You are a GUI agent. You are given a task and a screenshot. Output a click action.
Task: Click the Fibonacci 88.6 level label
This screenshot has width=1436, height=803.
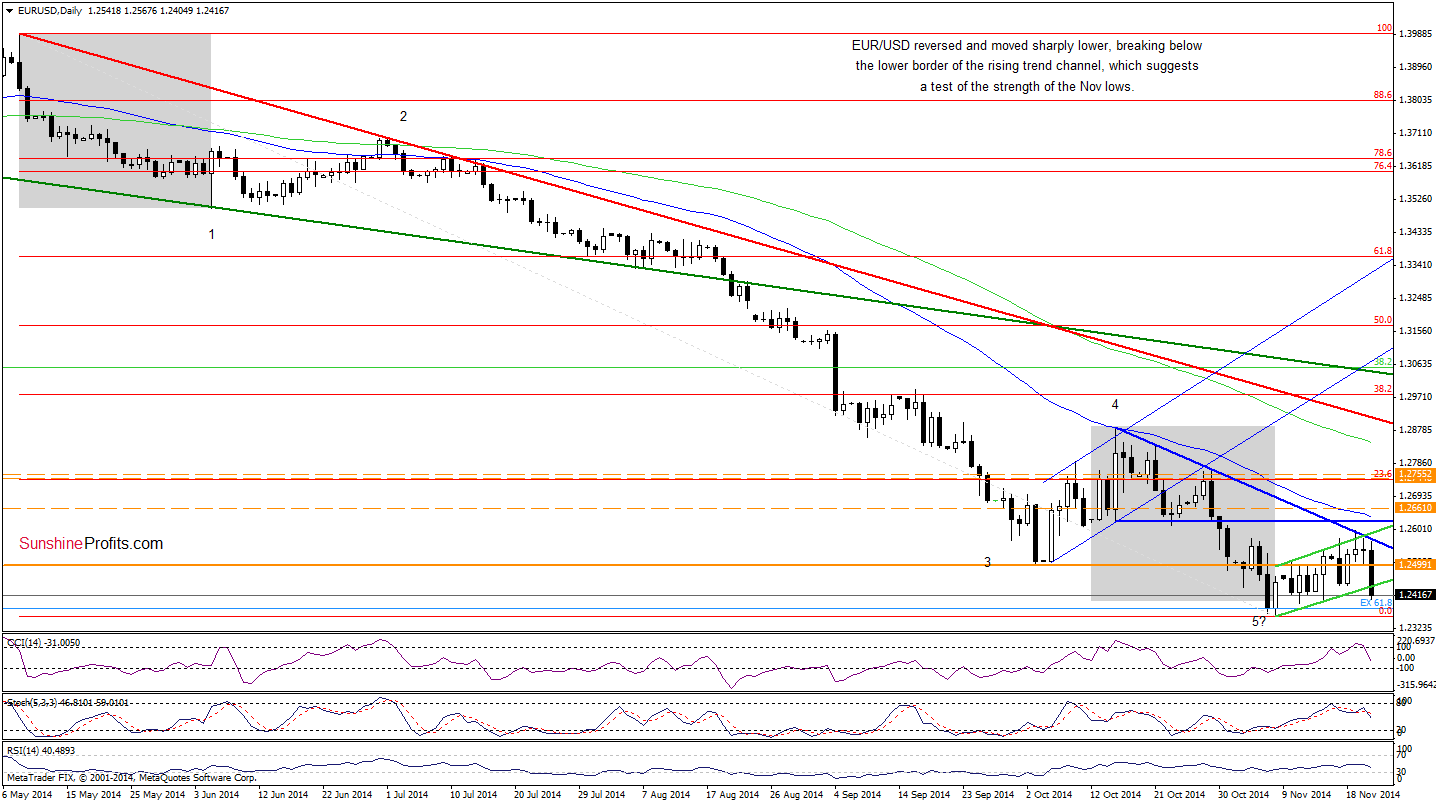[x=1384, y=96]
